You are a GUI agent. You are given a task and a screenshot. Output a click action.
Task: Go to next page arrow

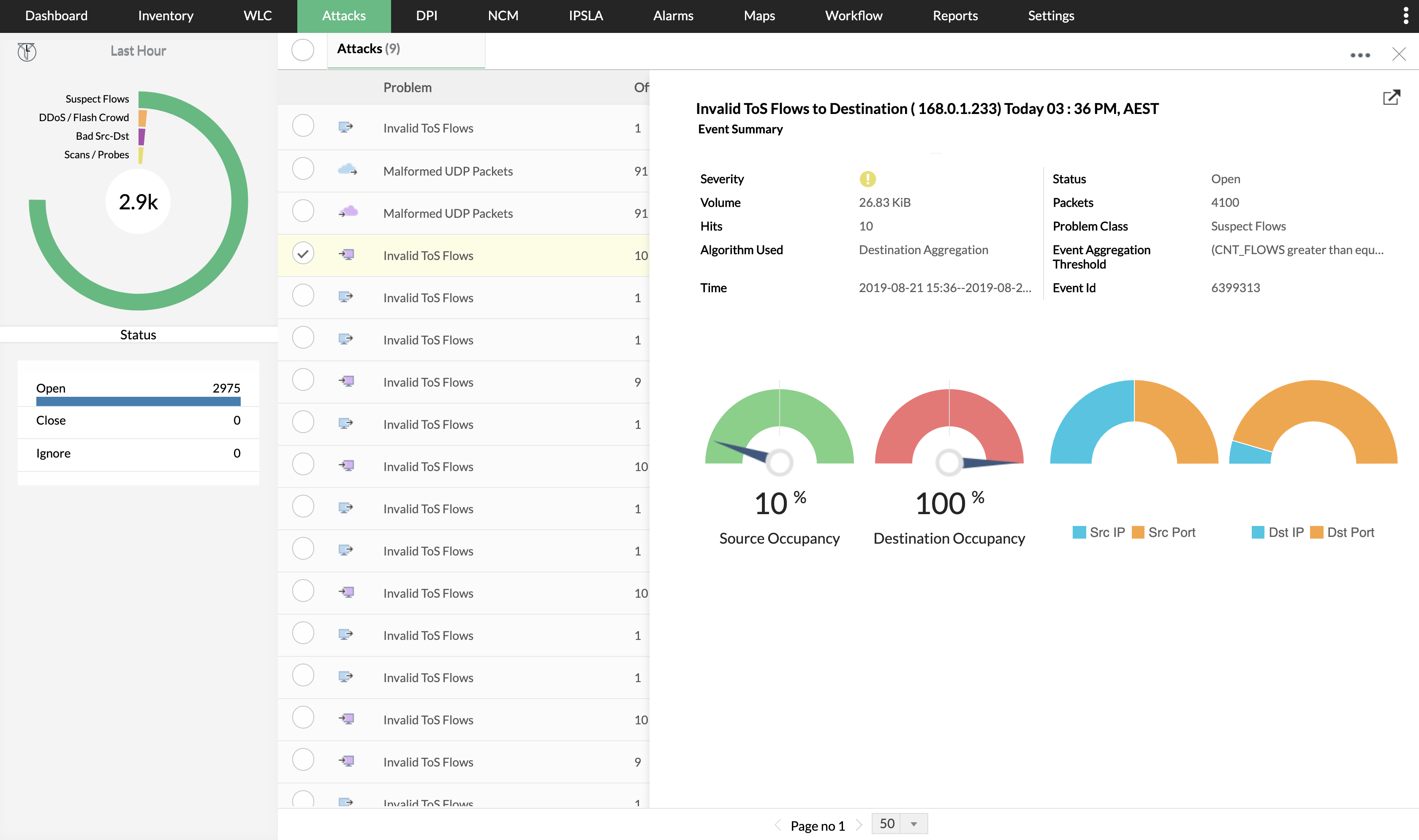859,825
